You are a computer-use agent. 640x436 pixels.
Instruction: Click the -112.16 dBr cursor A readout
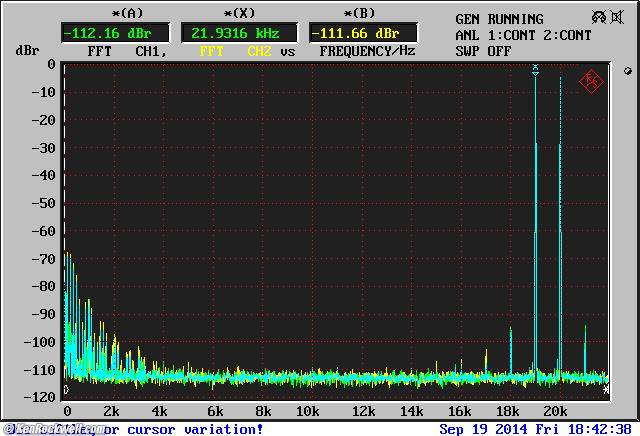[x=116, y=33]
